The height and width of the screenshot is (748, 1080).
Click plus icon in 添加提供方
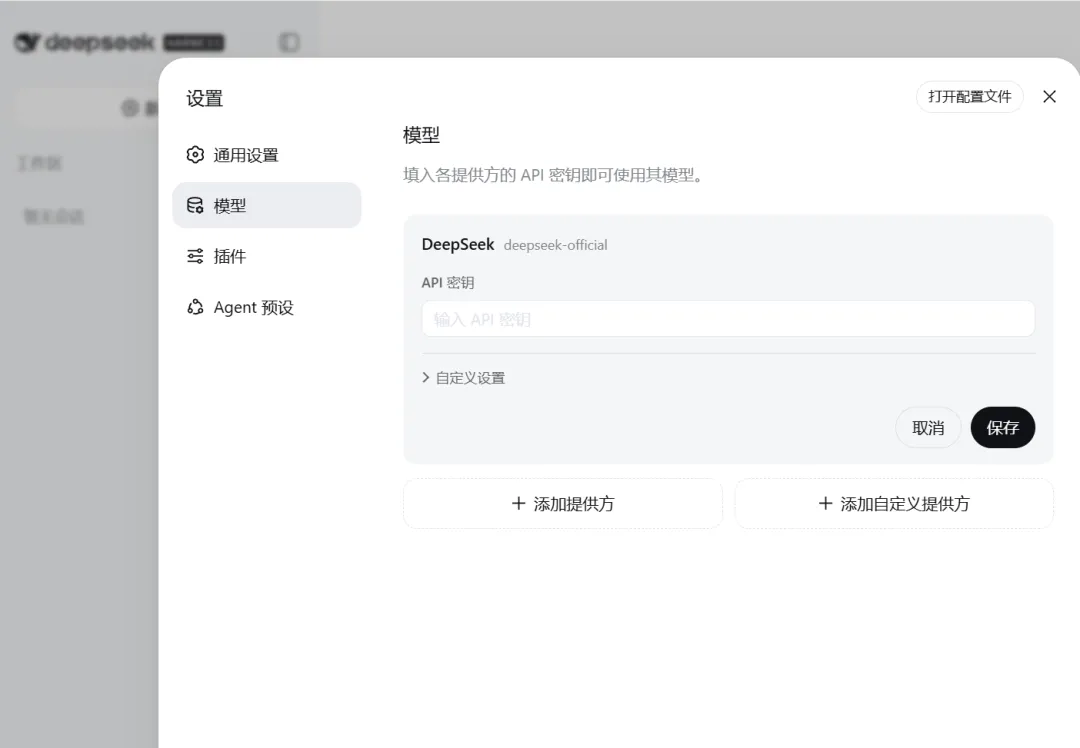click(x=519, y=503)
